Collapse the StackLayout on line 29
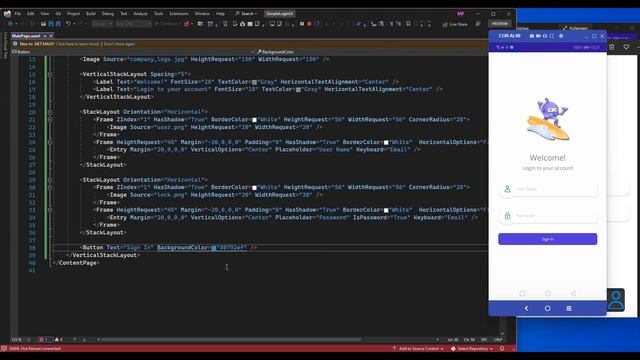The width and height of the screenshot is (640, 360). coord(50,180)
